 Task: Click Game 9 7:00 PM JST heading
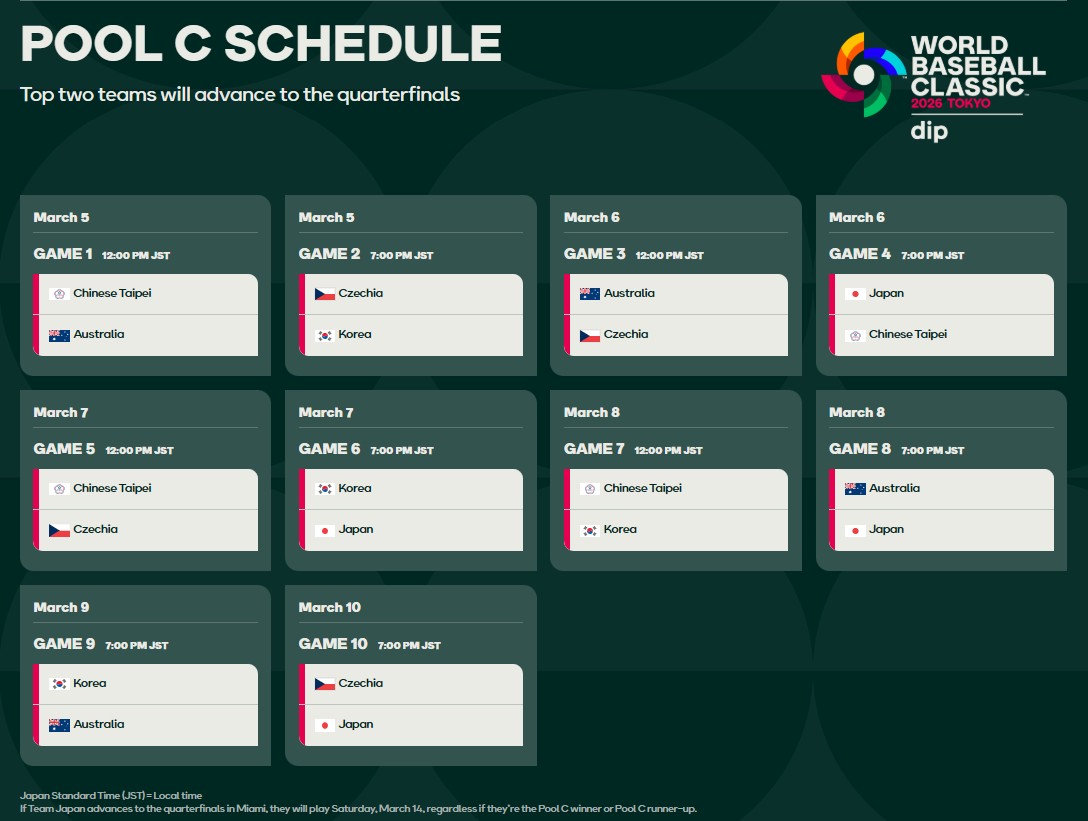pos(101,644)
